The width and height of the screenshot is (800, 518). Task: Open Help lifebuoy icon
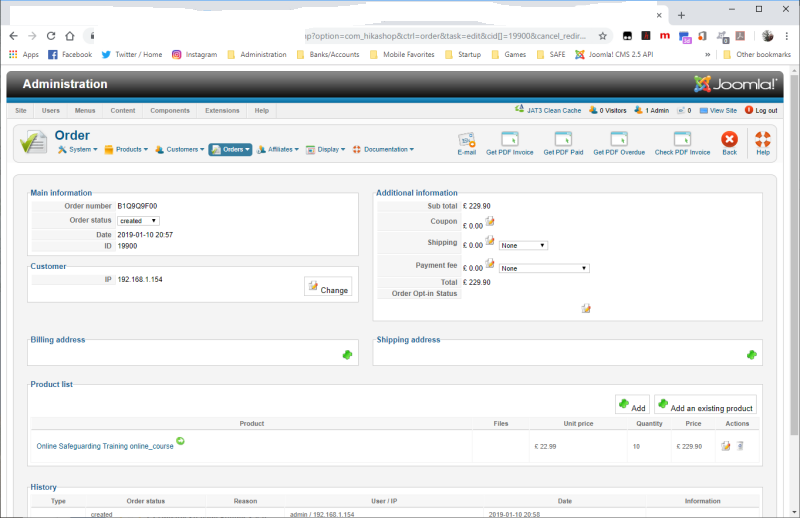(x=763, y=140)
